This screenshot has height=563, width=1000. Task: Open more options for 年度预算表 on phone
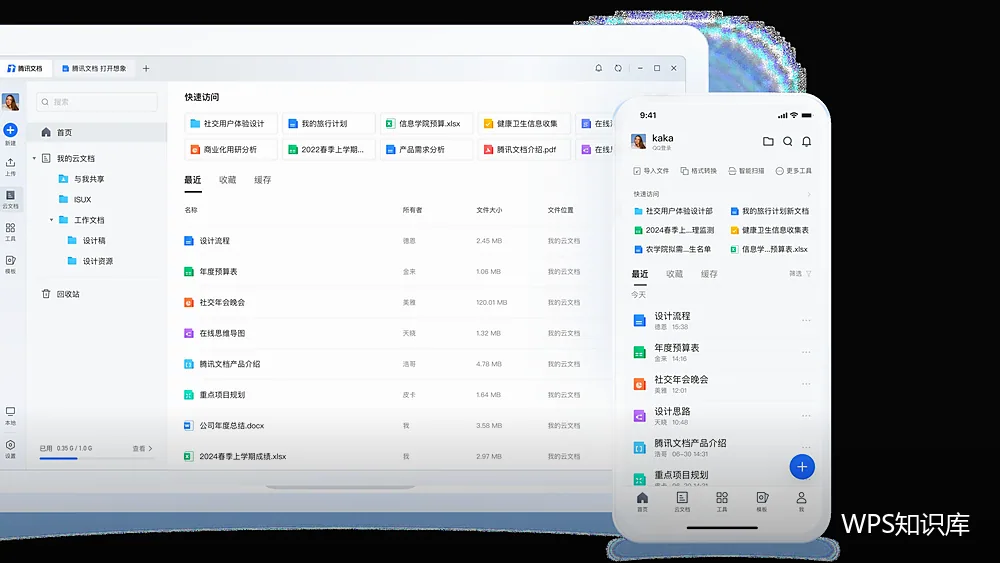tap(806, 352)
